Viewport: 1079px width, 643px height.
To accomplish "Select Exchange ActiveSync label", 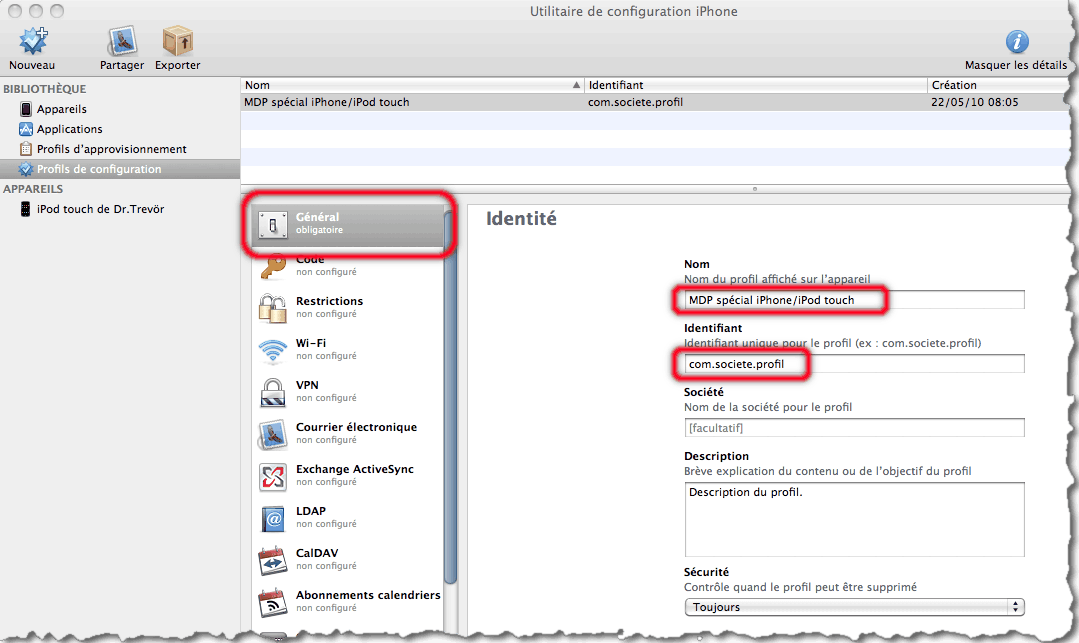I will [355, 469].
